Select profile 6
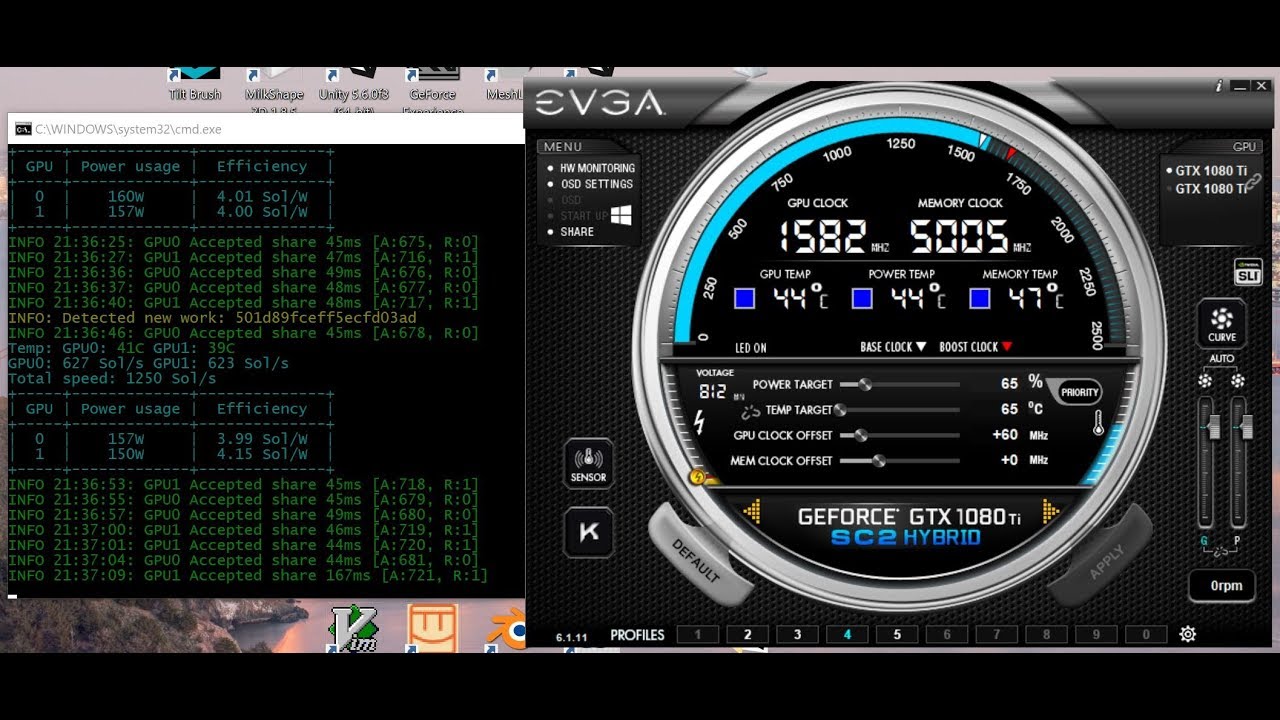1280x720 pixels. coord(947,634)
